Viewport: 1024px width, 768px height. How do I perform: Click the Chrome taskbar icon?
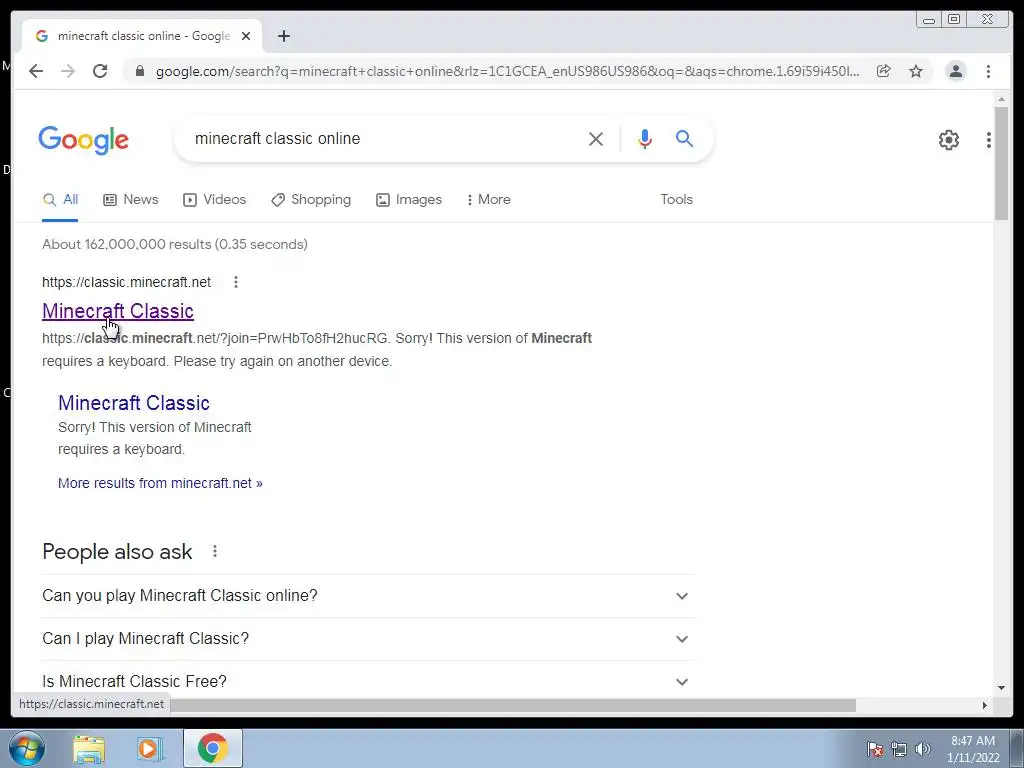tap(213, 748)
